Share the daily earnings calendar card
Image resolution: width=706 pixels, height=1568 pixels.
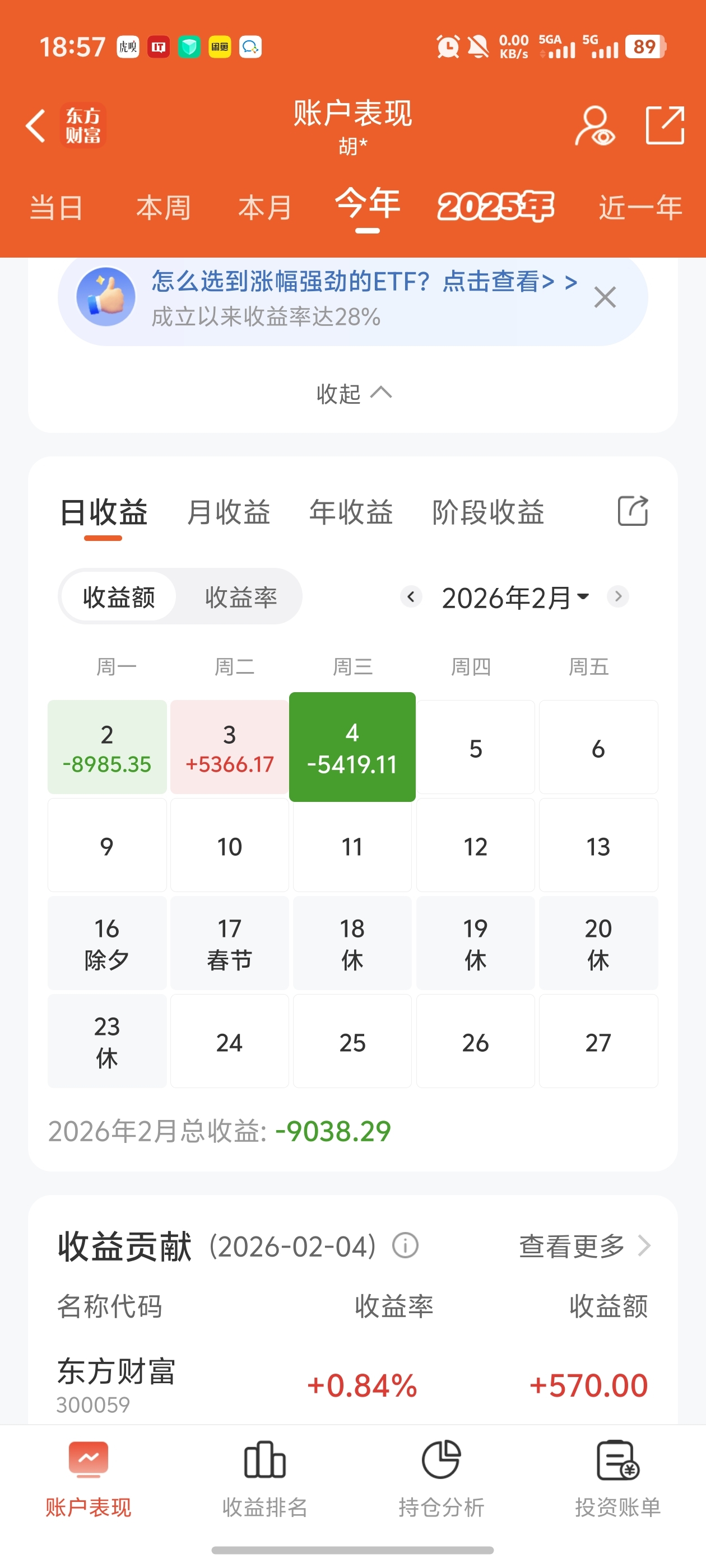point(633,511)
